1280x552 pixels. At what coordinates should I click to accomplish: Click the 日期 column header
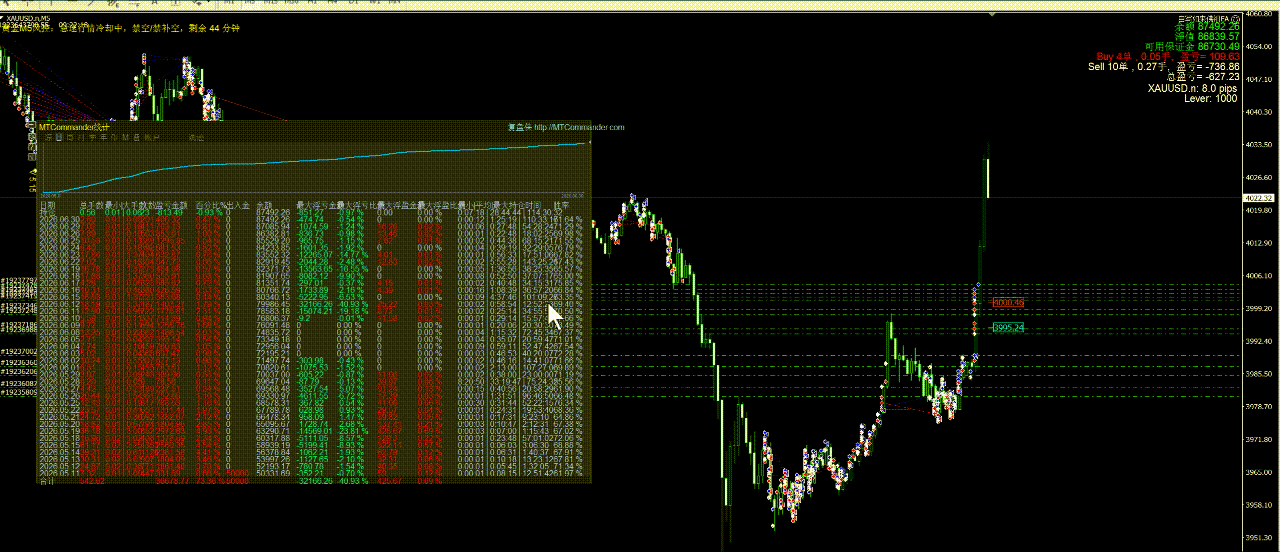(x=47, y=204)
